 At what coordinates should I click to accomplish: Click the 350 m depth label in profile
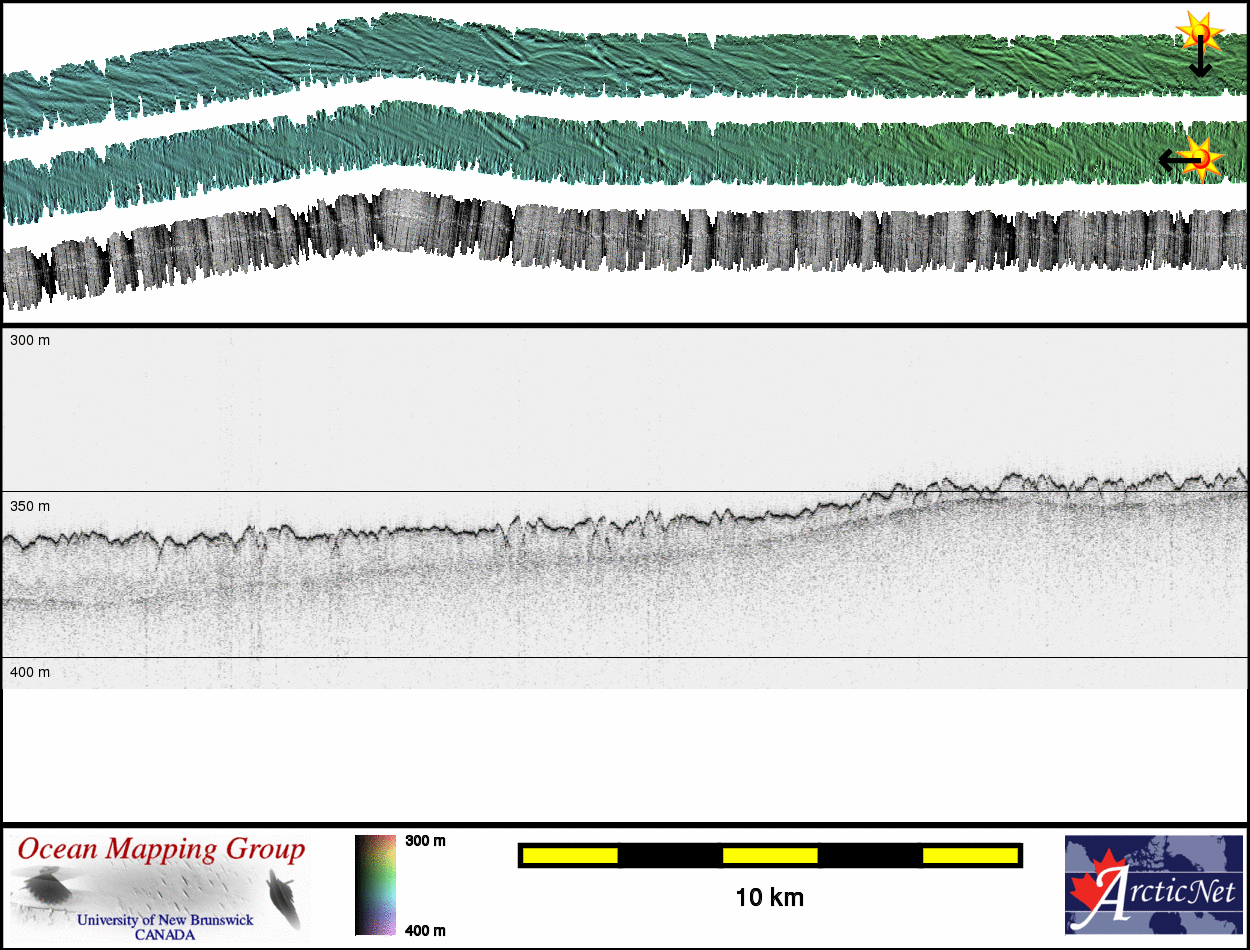[30, 506]
